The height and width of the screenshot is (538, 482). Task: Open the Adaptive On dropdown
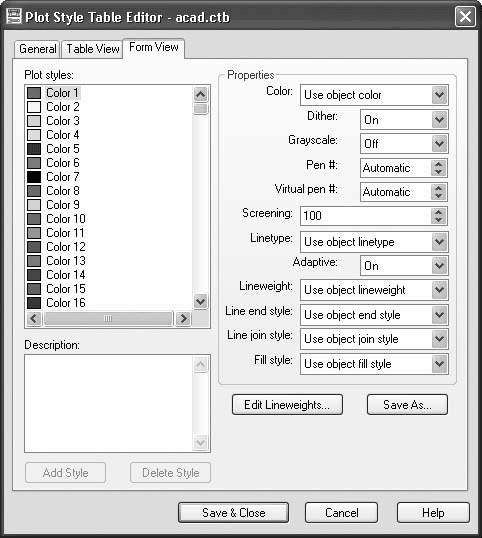click(439, 266)
